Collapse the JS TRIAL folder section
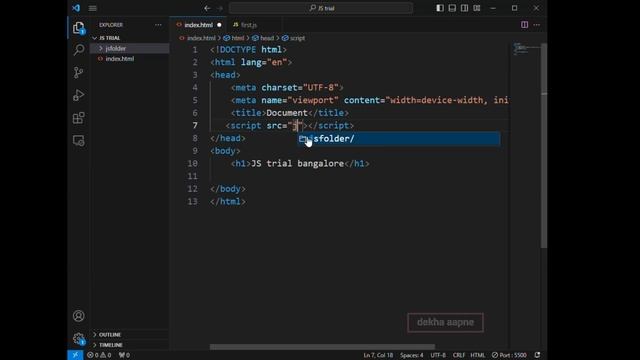Viewport: 640px width, 360px height. point(130,38)
